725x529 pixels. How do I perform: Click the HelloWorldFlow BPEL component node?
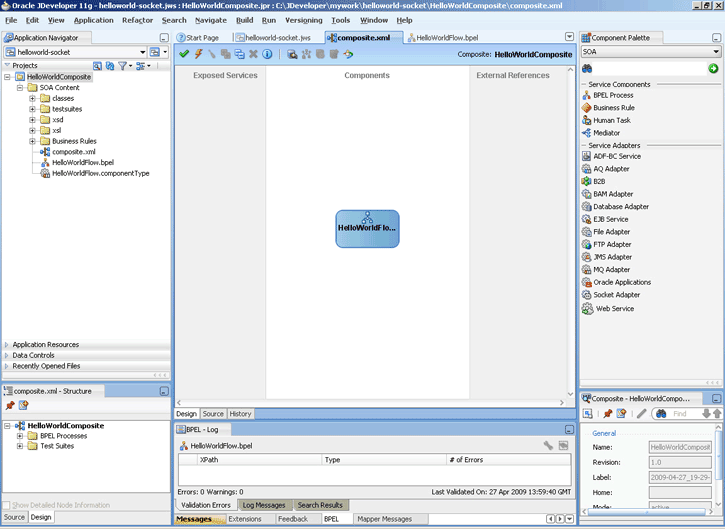coord(367,229)
